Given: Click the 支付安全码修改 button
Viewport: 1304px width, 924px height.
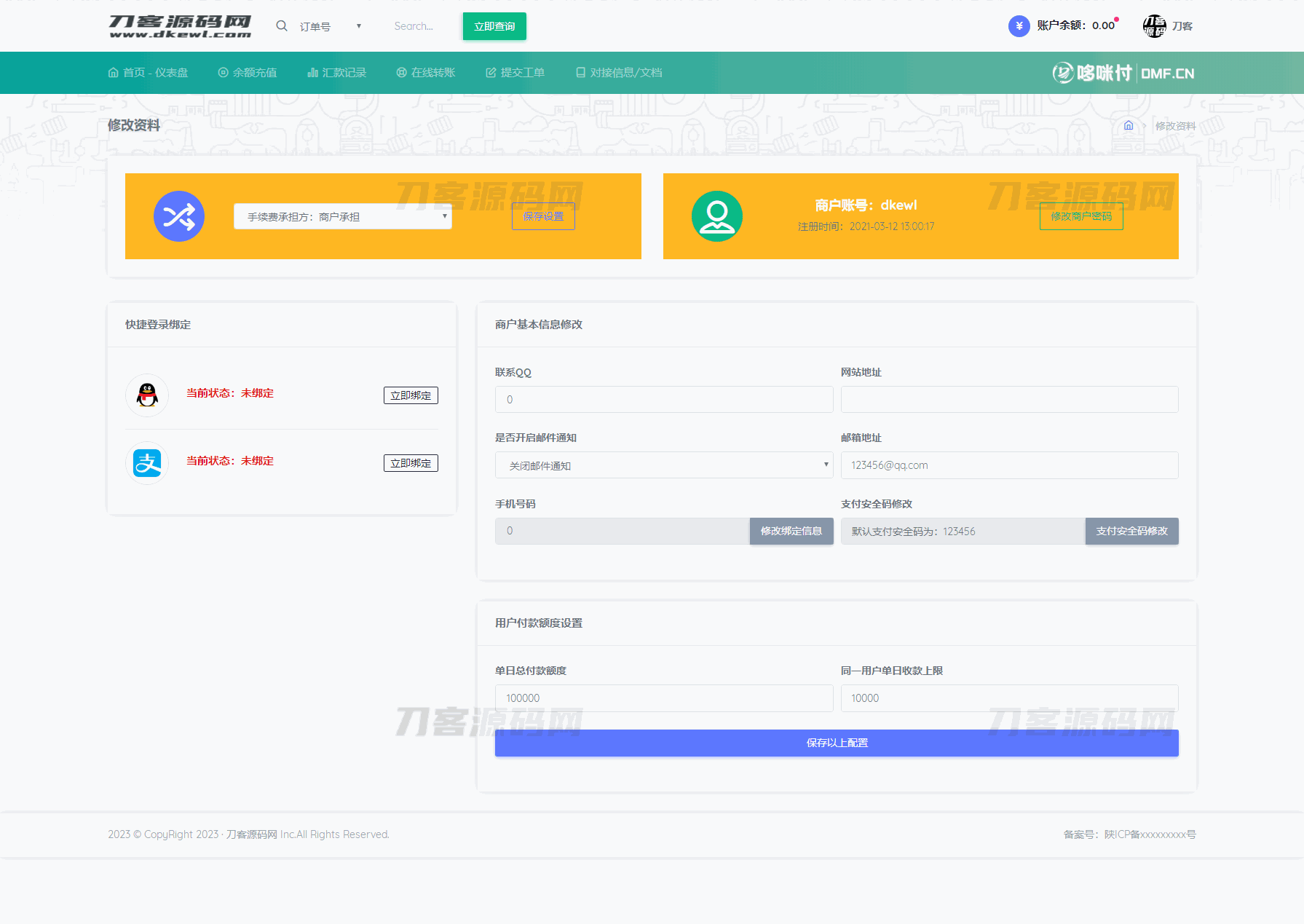Looking at the screenshot, I should tap(1131, 532).
